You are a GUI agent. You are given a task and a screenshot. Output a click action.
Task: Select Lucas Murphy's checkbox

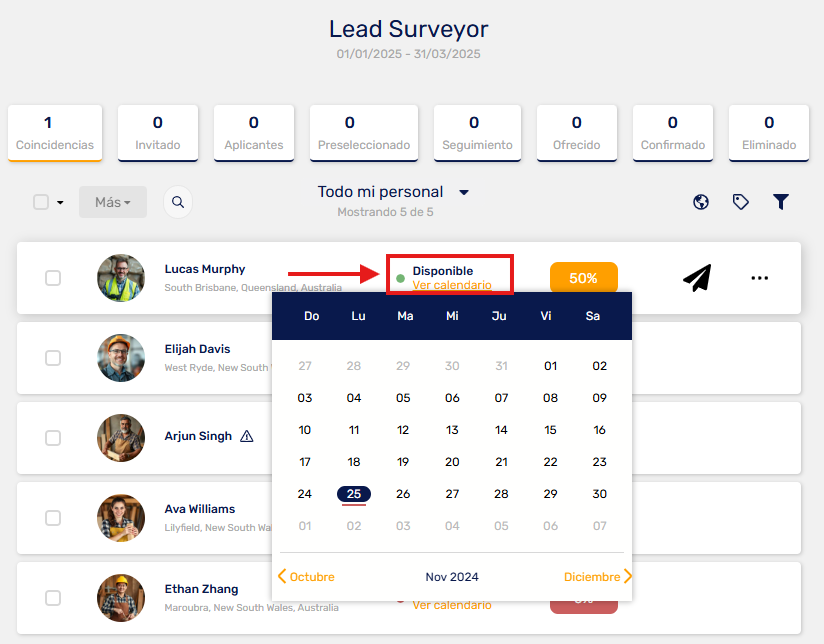pos(53,278)
